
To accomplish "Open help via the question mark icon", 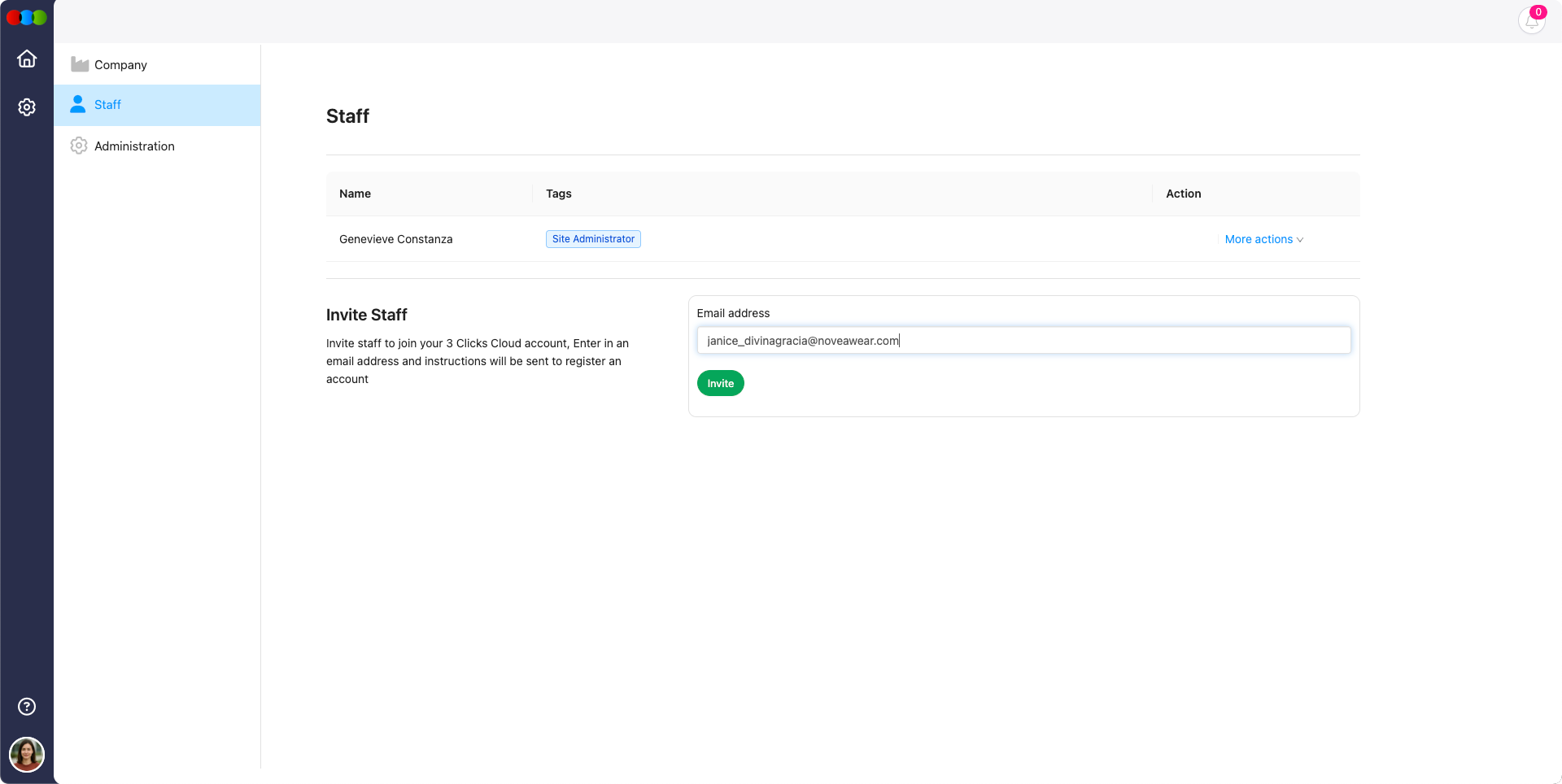I will coord(27,707).
